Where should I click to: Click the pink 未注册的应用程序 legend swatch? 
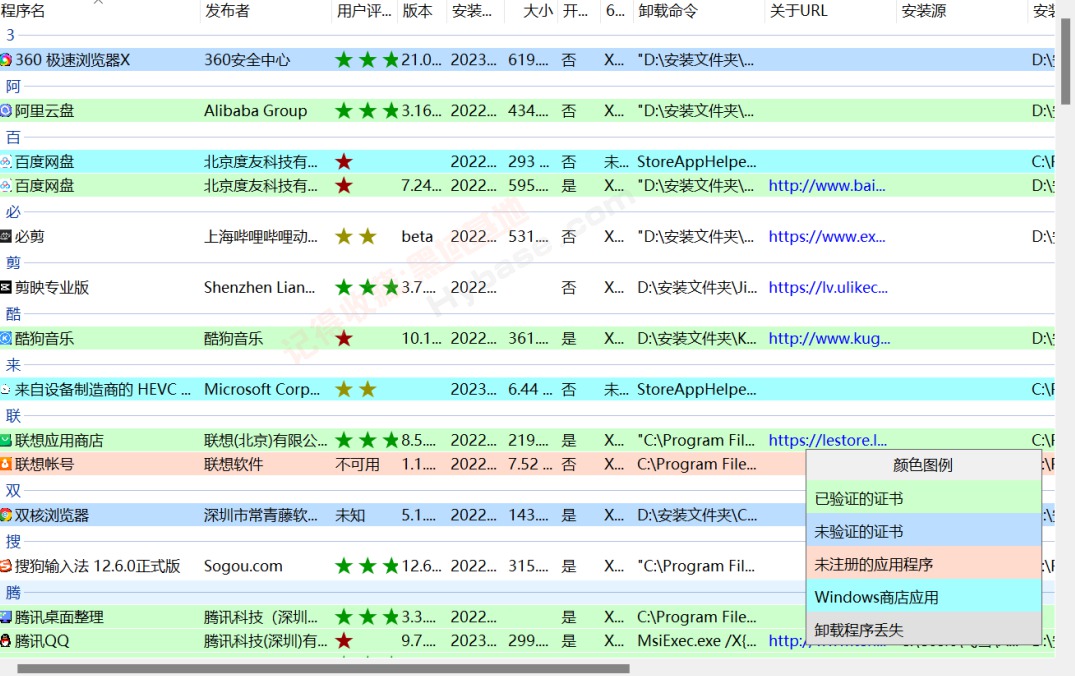[923, 564]
